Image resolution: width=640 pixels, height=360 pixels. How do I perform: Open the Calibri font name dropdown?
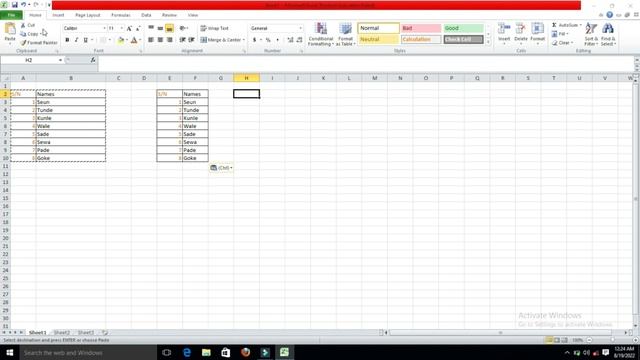tap(104, 28)
